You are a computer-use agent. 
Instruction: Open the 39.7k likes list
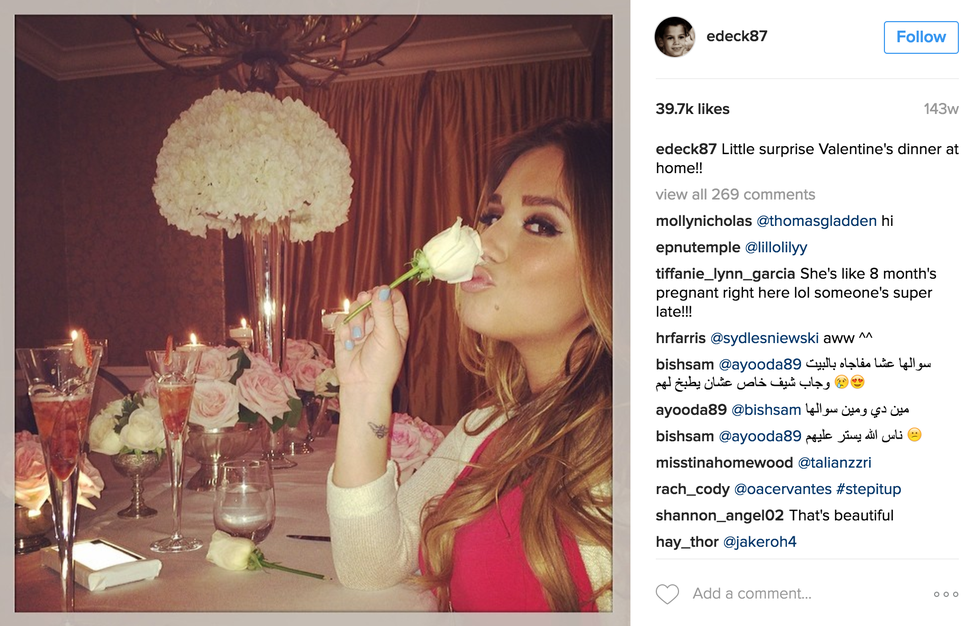pos(692,109)
